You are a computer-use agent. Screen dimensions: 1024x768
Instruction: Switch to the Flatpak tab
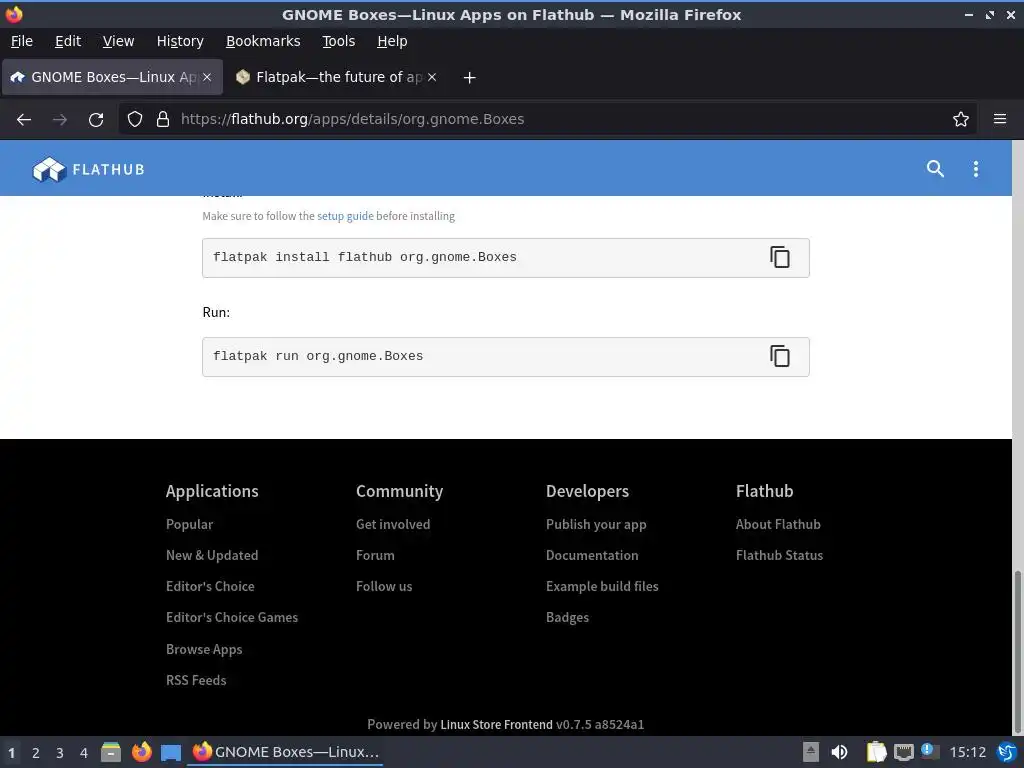coord(336,77)
